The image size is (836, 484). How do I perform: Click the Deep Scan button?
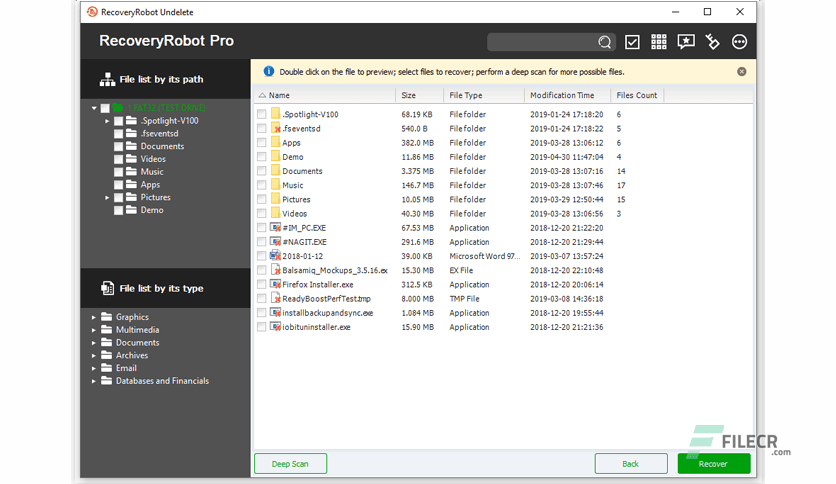coord(291,464)
